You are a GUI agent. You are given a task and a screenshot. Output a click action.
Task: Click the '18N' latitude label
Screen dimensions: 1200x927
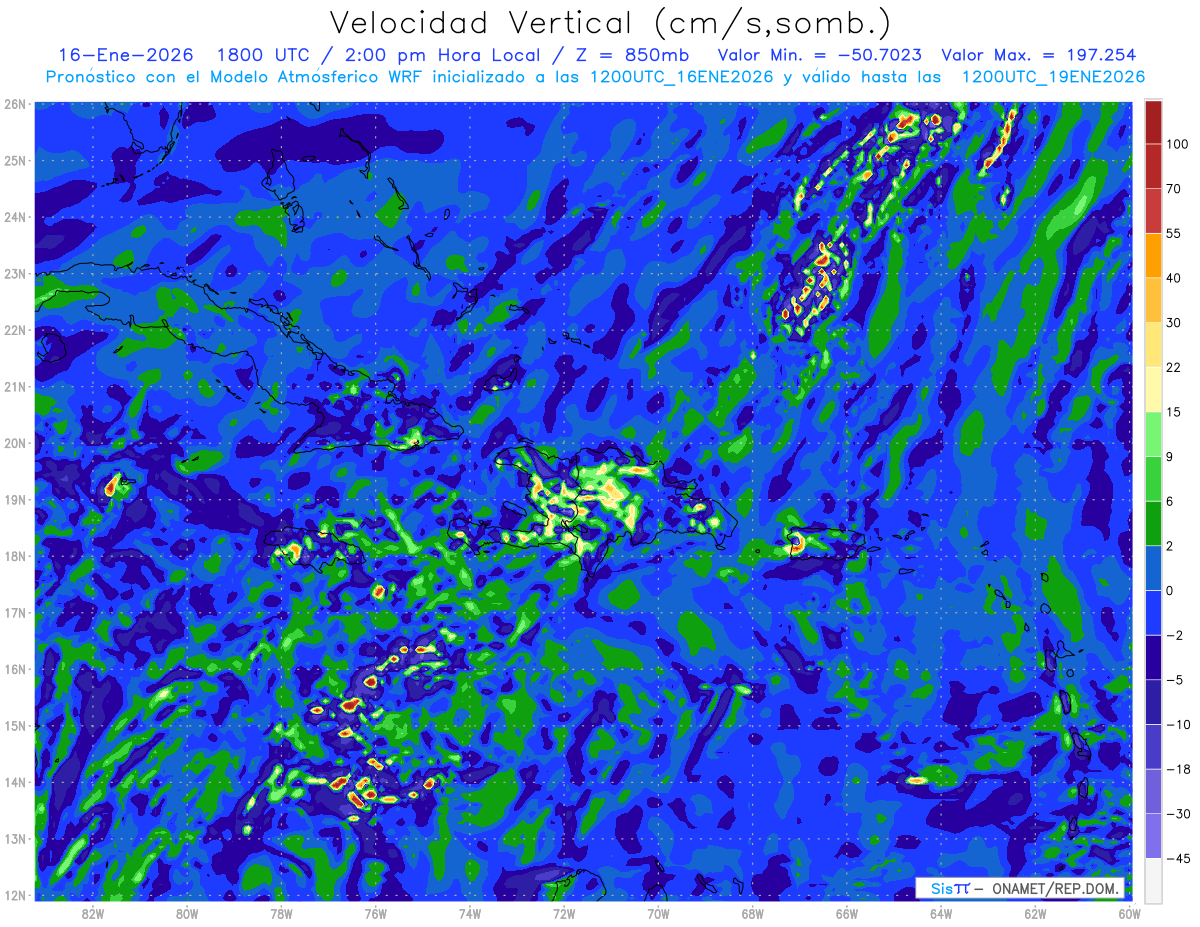tap(15, 556)
